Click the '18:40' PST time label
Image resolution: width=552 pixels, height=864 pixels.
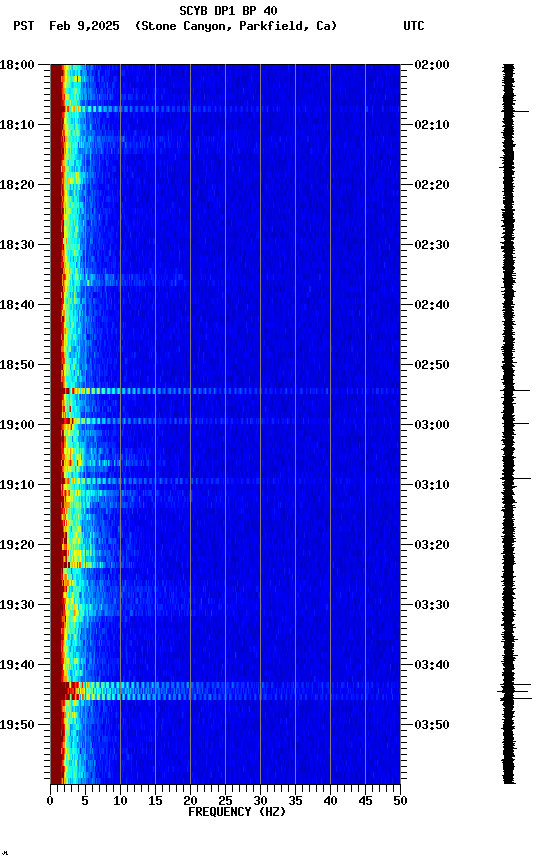click(x=17, y=305)
